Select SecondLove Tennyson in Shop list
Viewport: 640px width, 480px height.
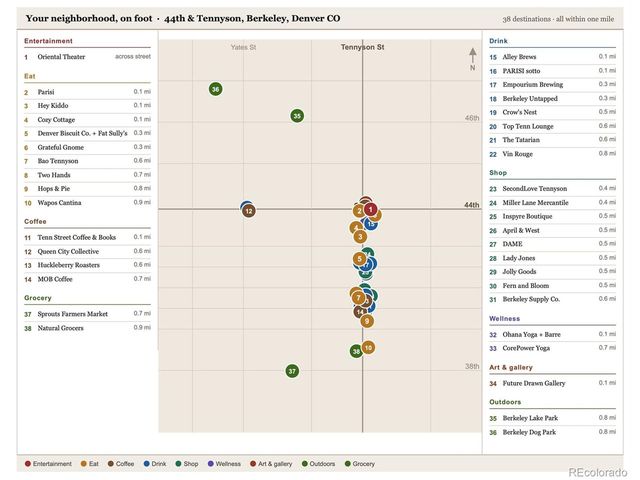click(x=553, y=189)
